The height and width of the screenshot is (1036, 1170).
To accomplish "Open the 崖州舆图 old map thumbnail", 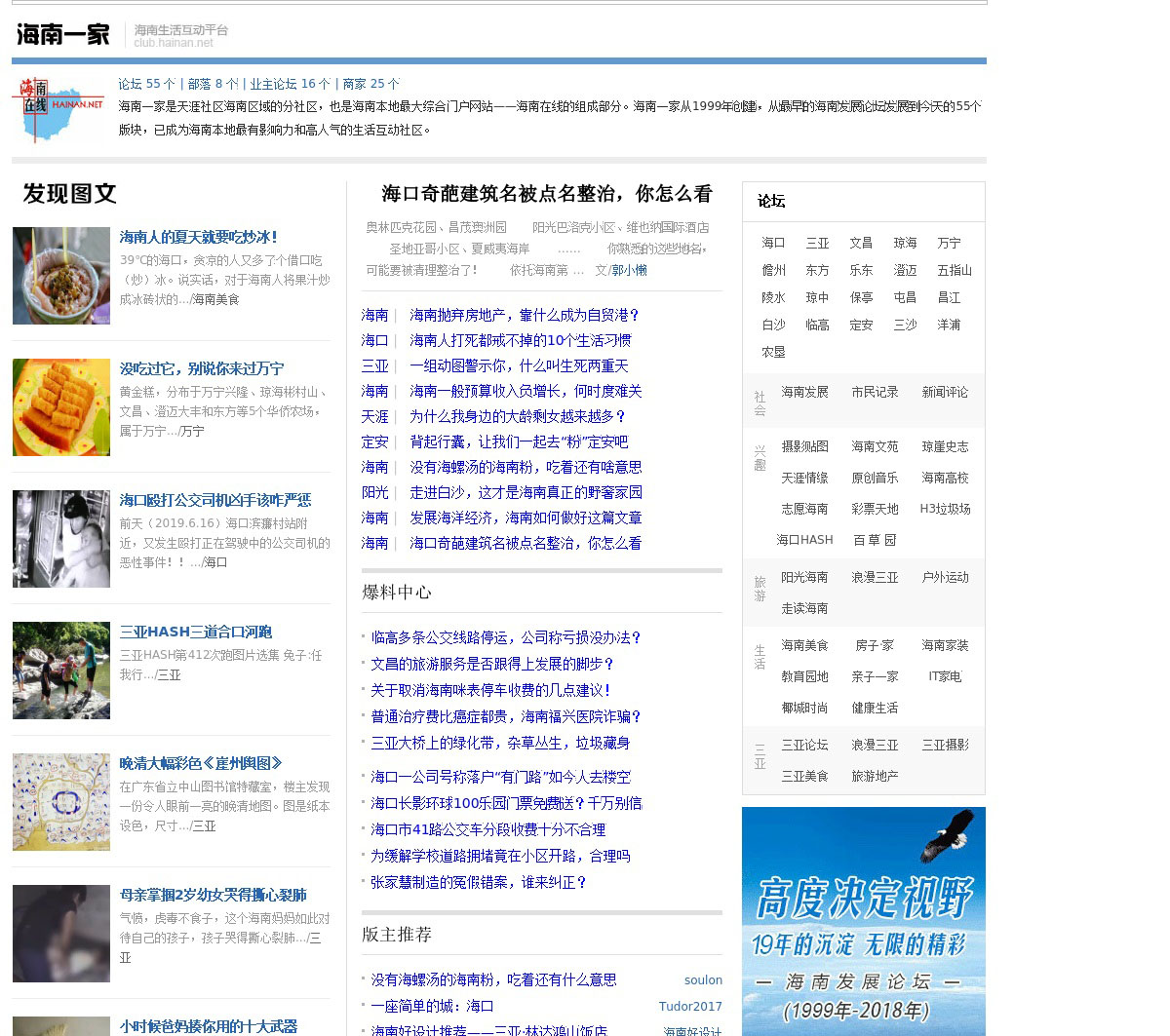I will pos(61,802).
